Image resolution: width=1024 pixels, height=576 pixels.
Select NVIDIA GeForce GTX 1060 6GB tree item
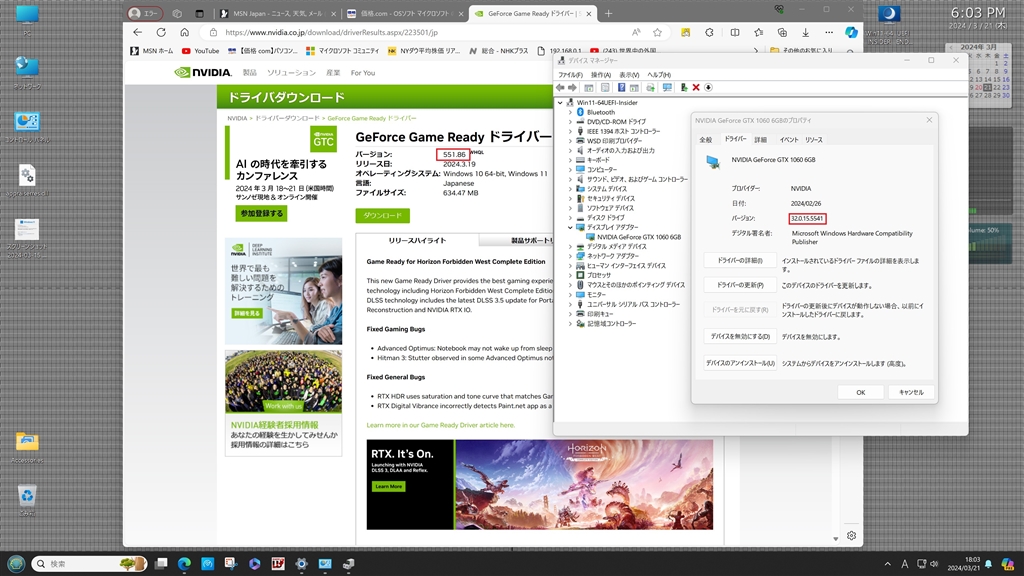[638, 237]
